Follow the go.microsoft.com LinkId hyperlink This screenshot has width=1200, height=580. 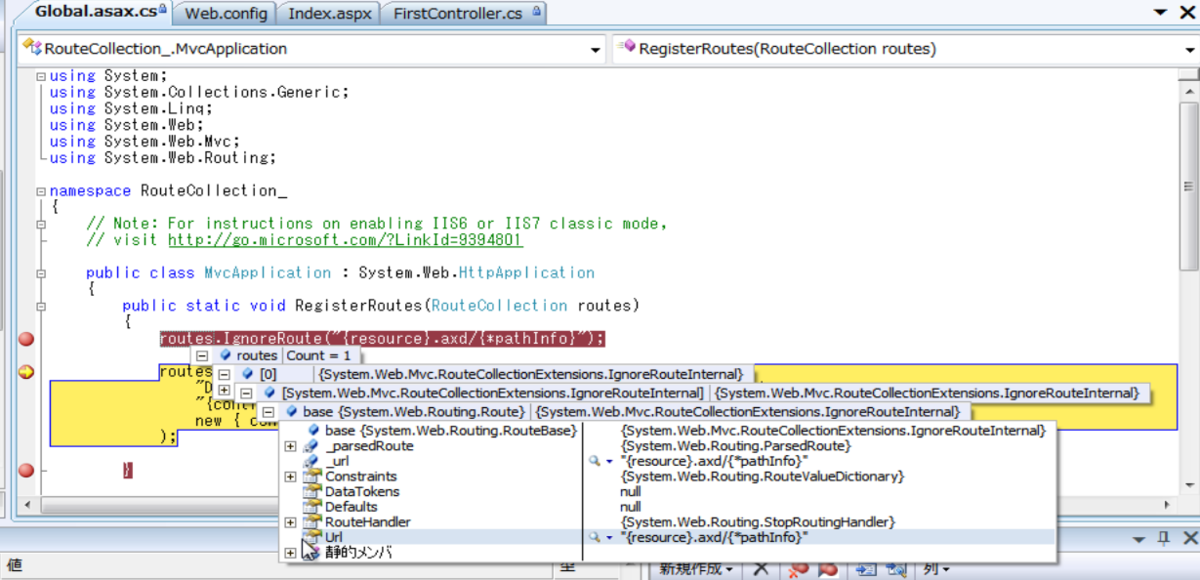[345, 240]
